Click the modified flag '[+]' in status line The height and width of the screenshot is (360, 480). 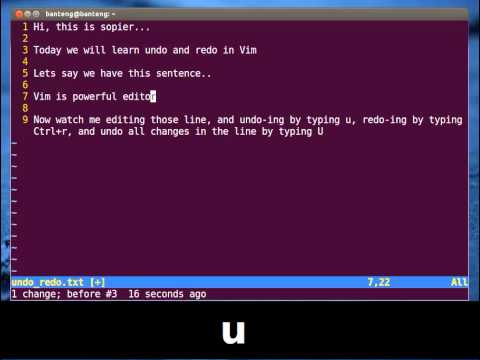pyautogui.click(x=98, y=282)
